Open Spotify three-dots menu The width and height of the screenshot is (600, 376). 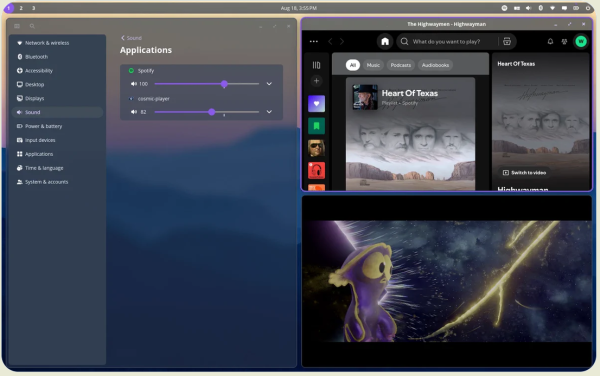(x=314, y=41)
